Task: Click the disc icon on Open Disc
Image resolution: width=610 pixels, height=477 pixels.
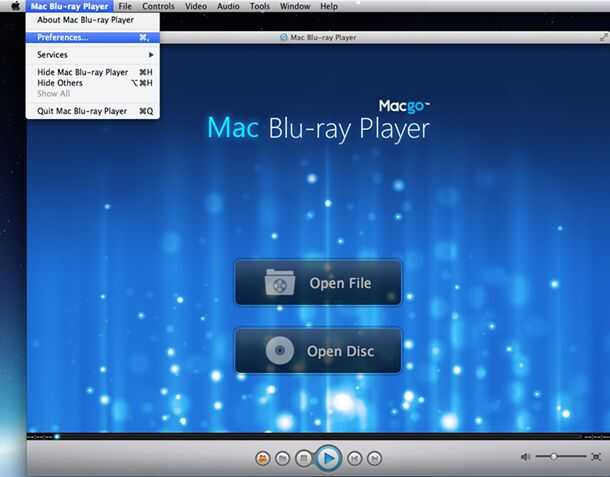Action: click(280, 351)
